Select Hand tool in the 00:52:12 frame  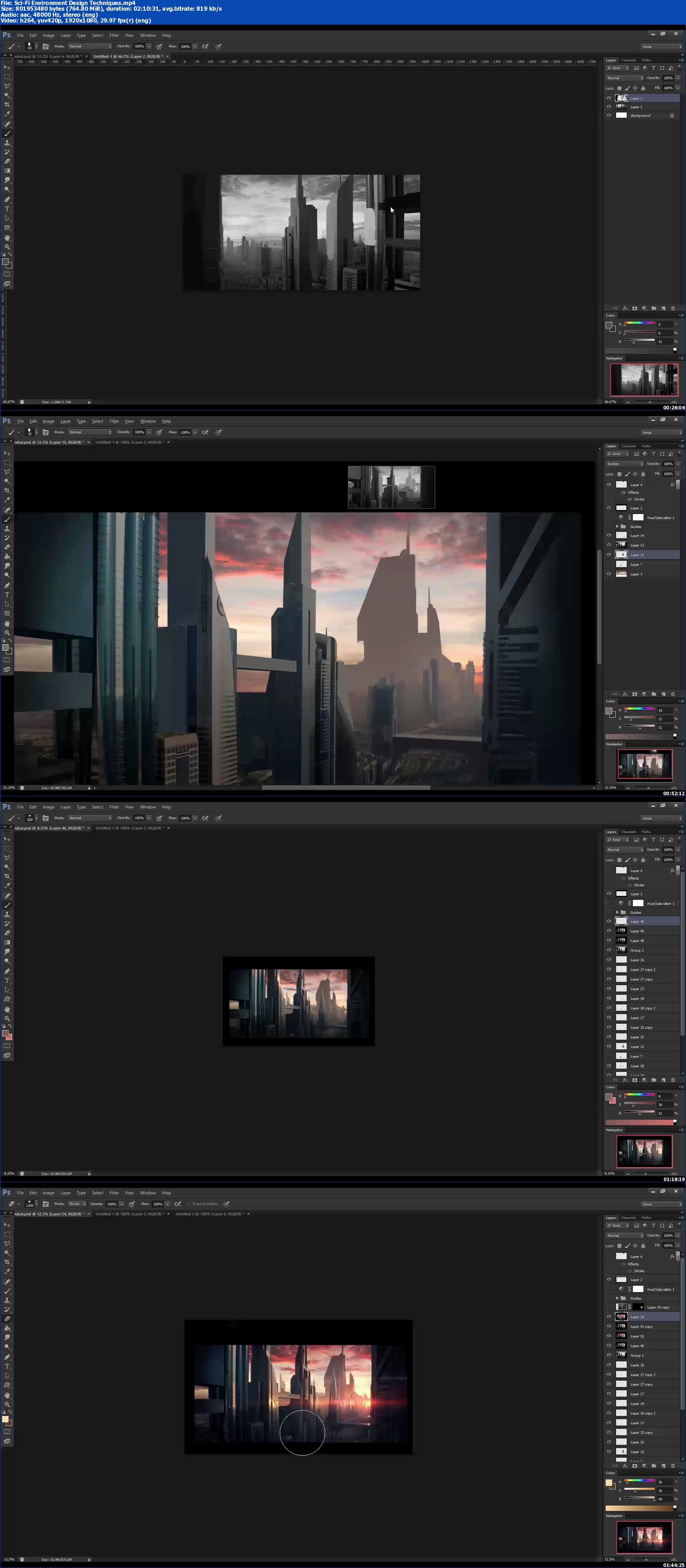[7, 623]
